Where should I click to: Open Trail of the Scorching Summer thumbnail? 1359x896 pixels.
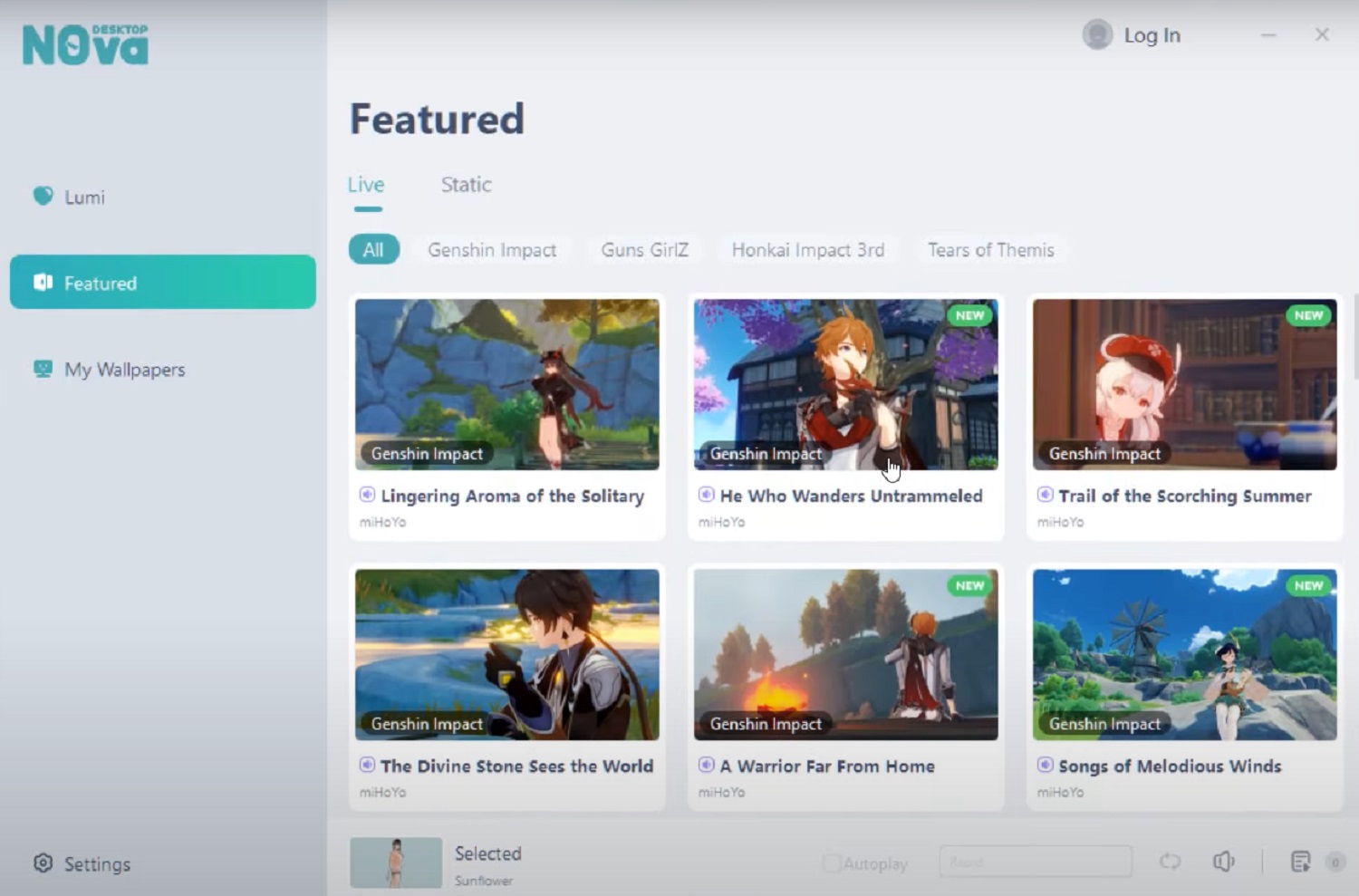coord(1185,384)
